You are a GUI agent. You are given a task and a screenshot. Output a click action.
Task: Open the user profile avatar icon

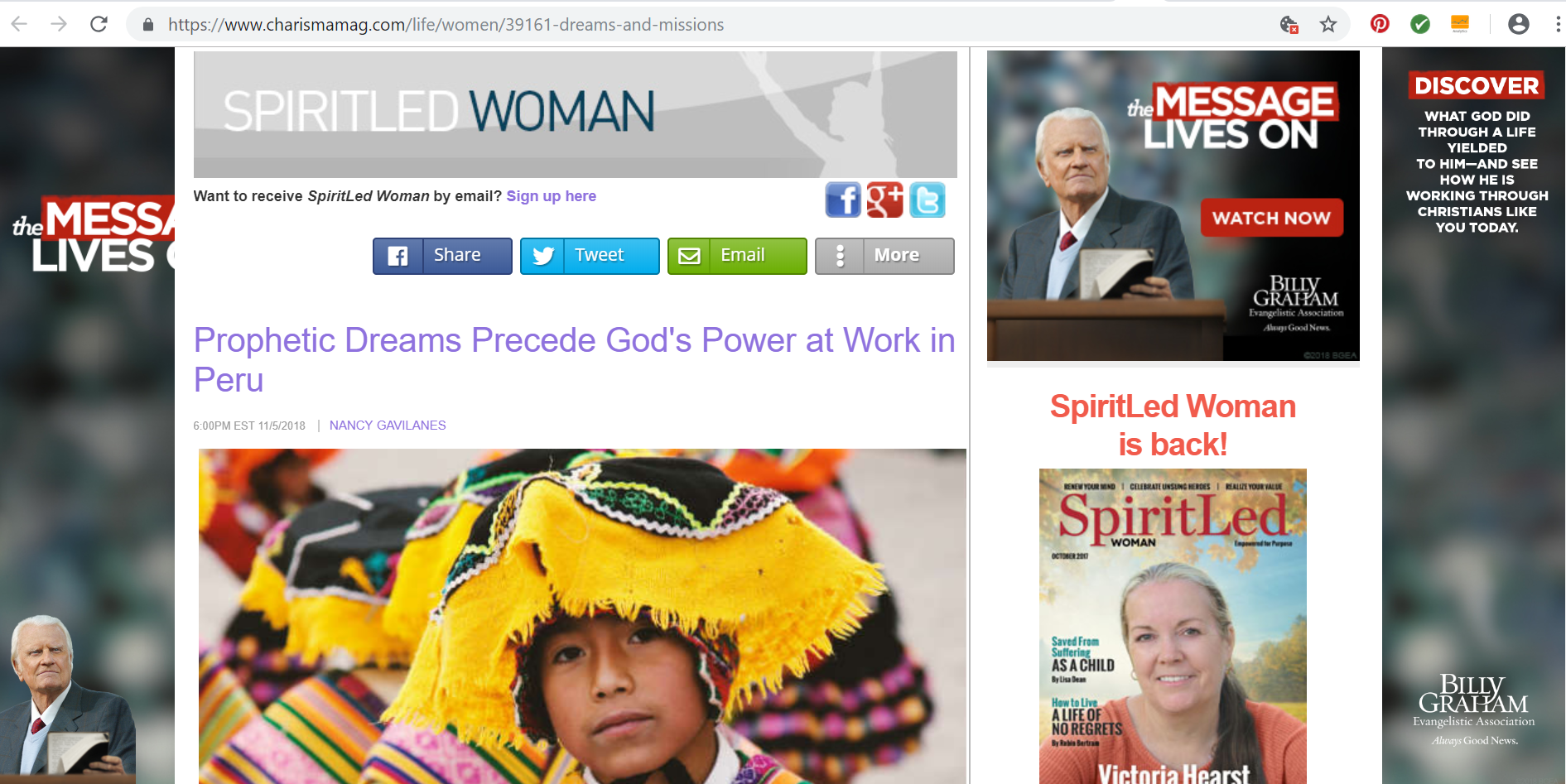[x=1519, y=24]
